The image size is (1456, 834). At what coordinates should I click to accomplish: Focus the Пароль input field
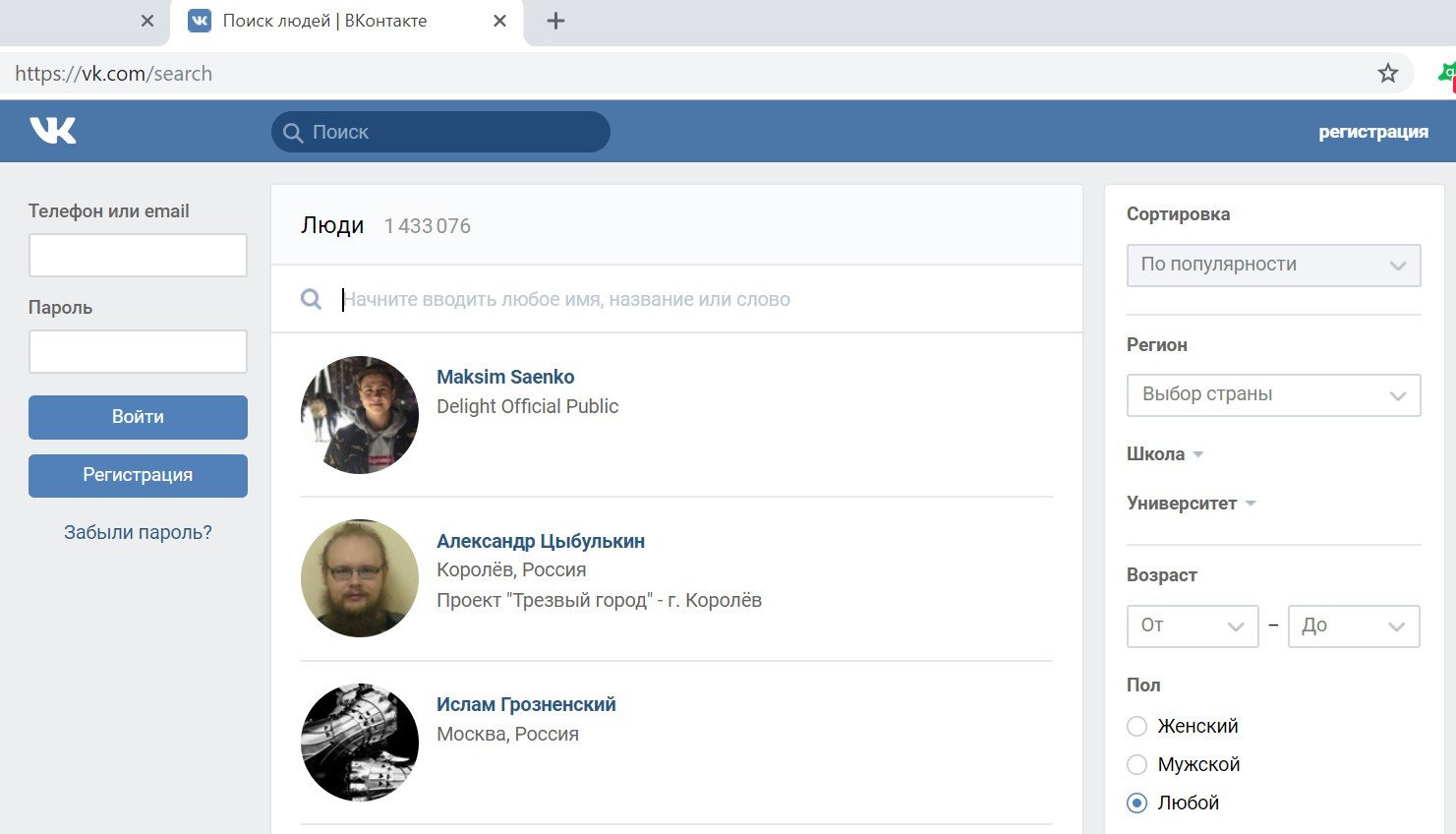[138, 351]
